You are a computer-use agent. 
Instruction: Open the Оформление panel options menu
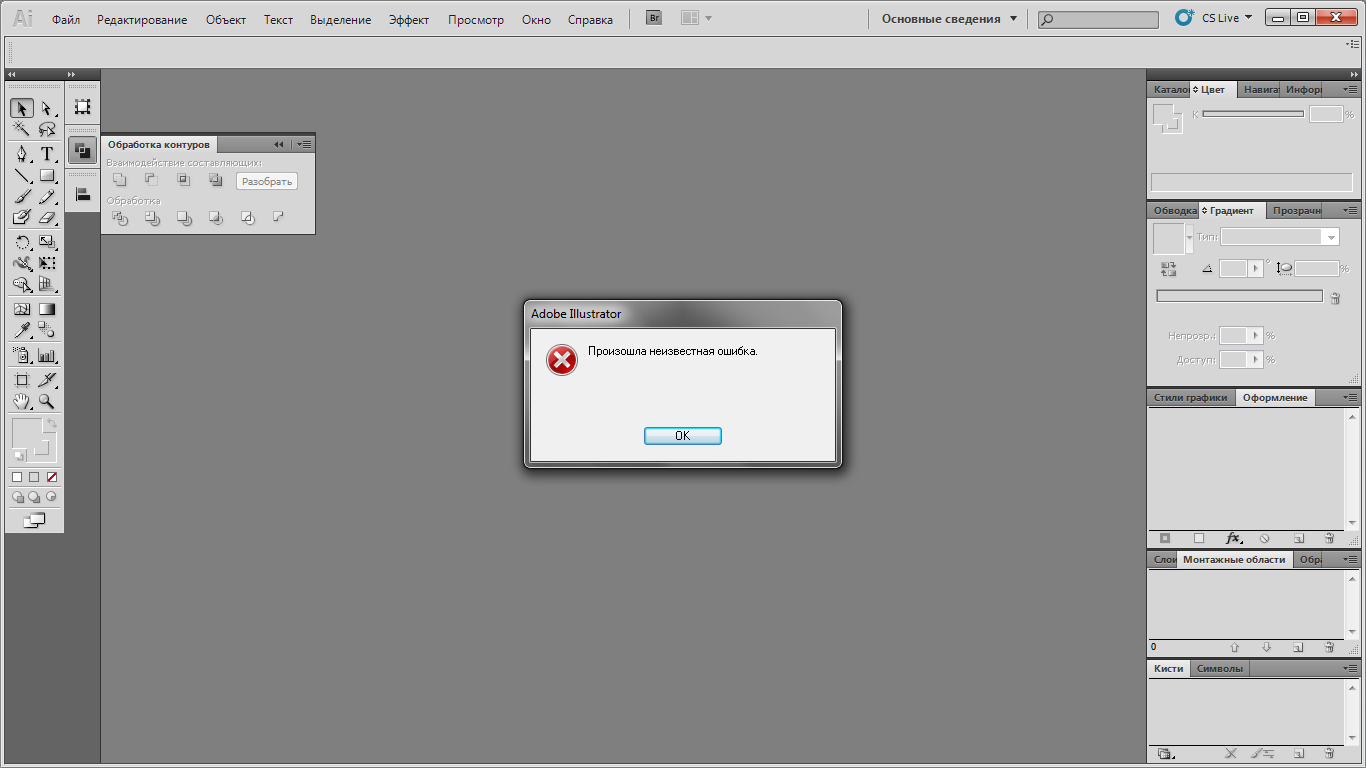1350,397
